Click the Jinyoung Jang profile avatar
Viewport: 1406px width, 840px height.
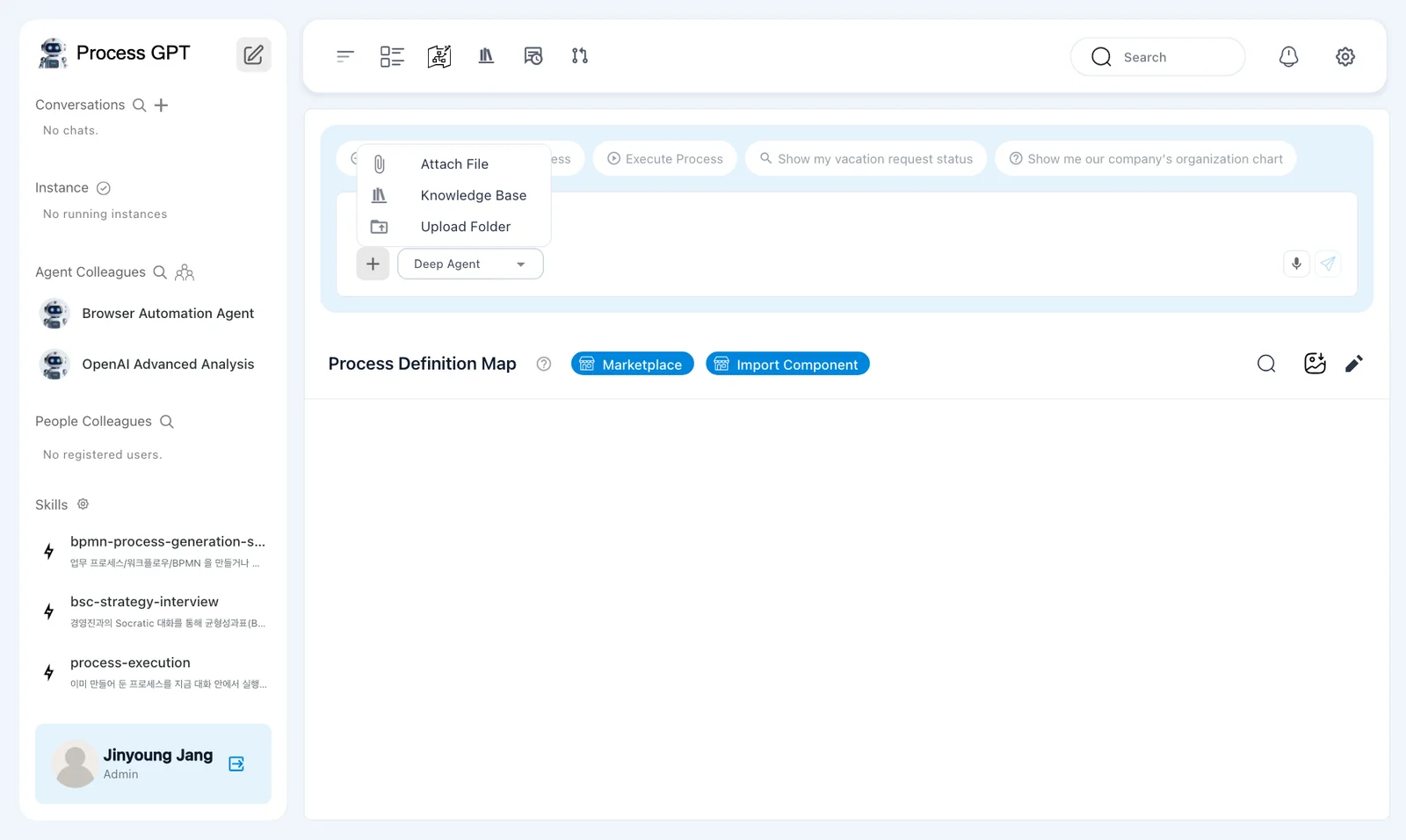coord(75,764)
